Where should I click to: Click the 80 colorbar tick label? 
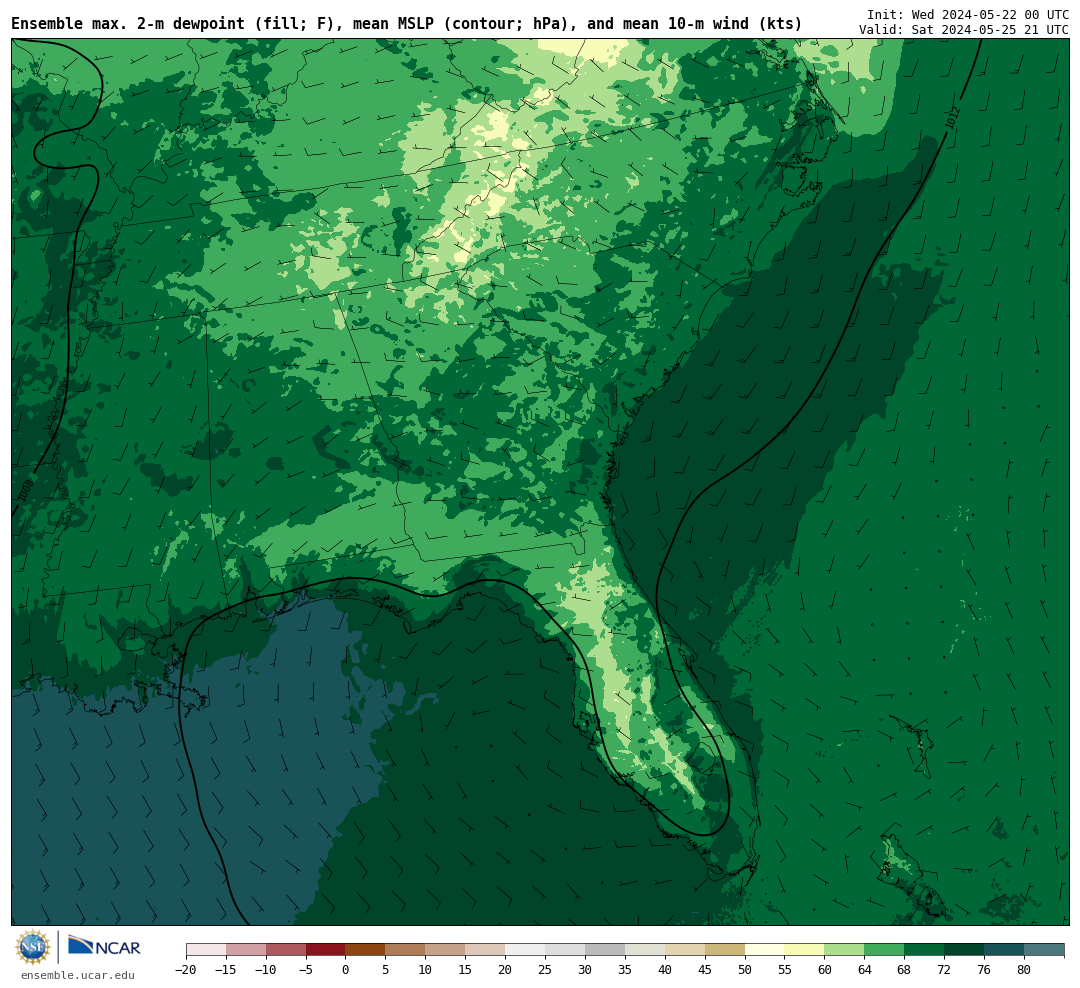point(1024,970)
